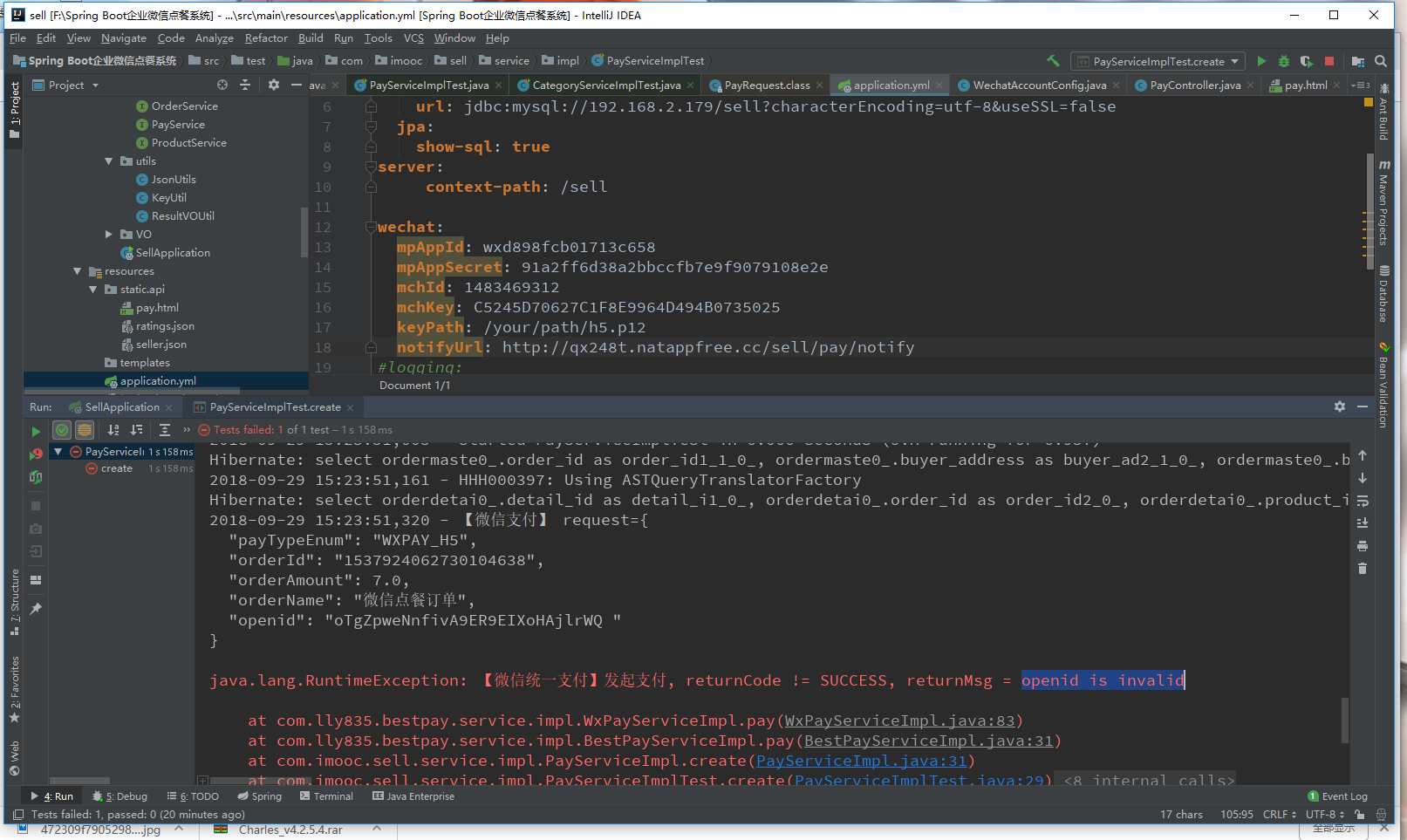
Task: Click the test tree horizontal scrollbar
Action: pyautogui.click(x=79, y=781)
